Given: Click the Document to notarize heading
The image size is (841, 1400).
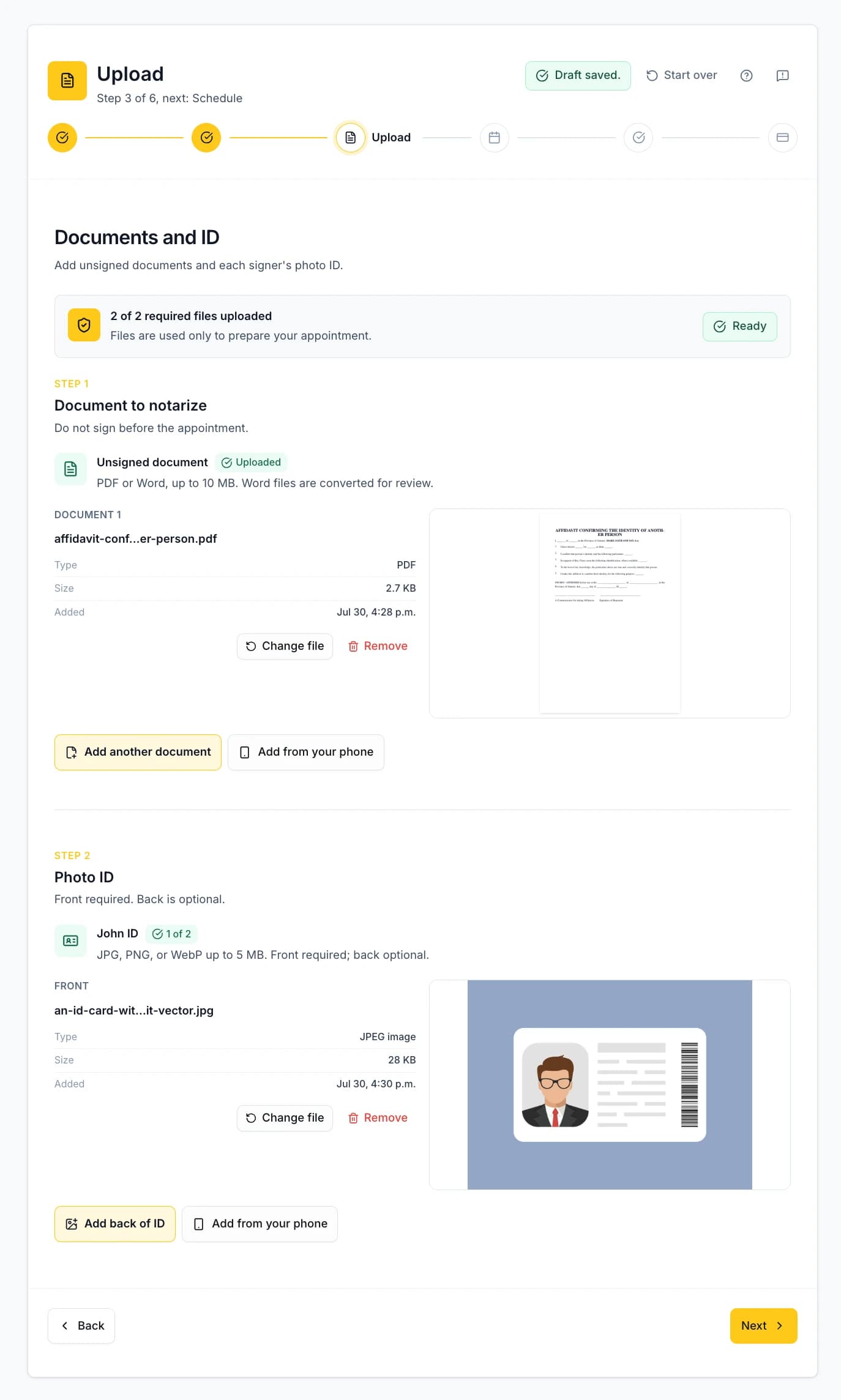Looking at the screenshot, I should click(130, 406).
